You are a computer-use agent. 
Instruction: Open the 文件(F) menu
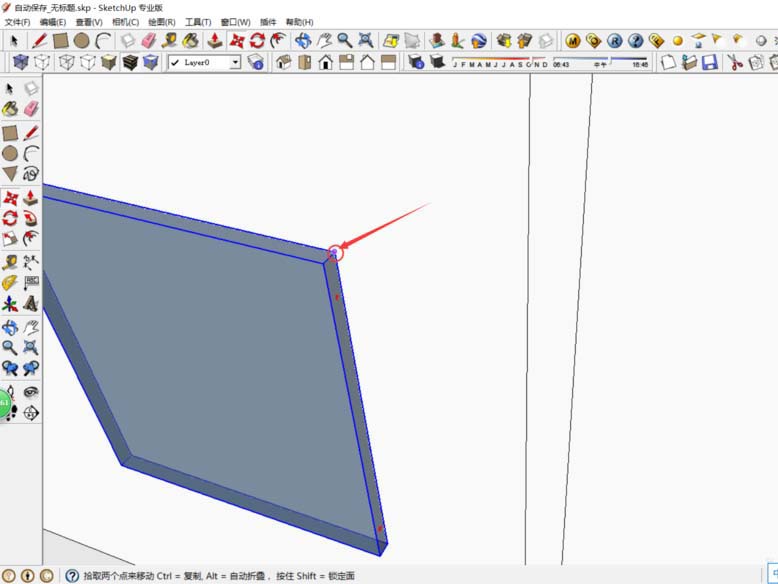pos(18,22)
